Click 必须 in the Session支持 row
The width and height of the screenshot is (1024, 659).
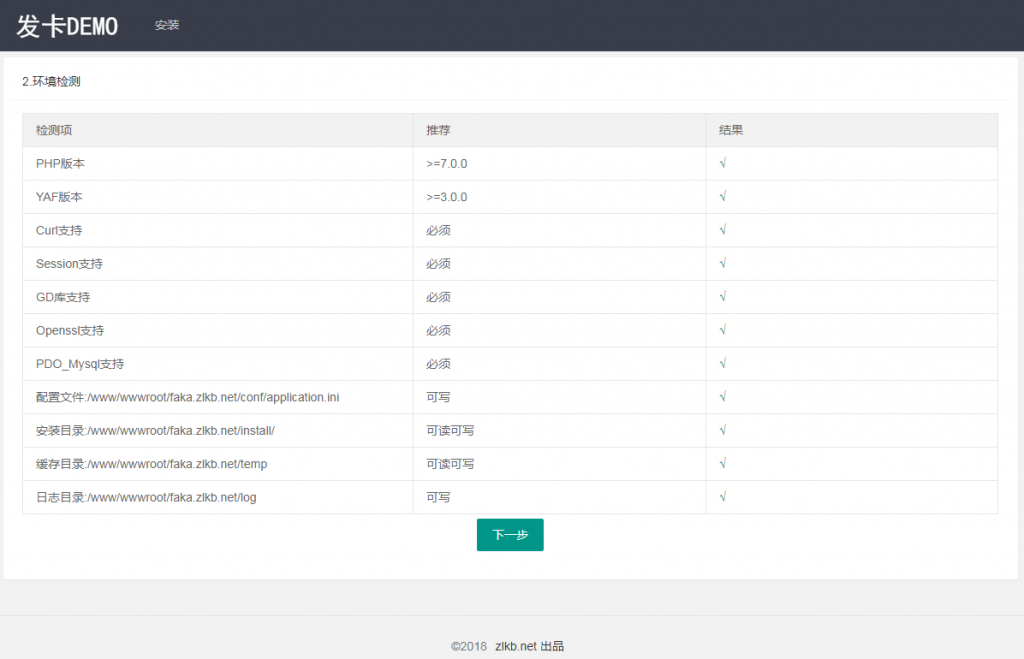[x=438, y=263]
